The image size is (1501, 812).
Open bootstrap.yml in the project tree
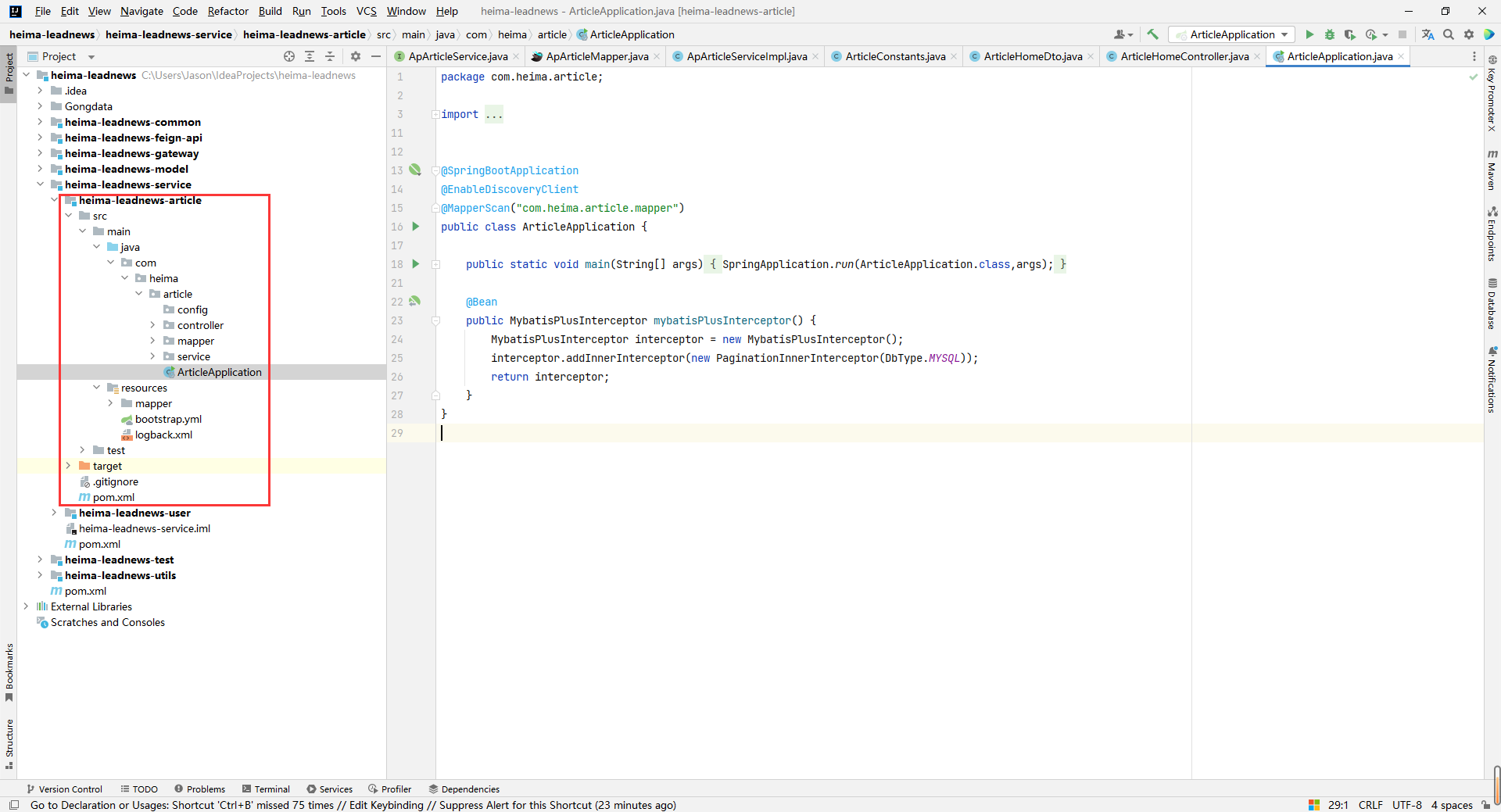168,419
